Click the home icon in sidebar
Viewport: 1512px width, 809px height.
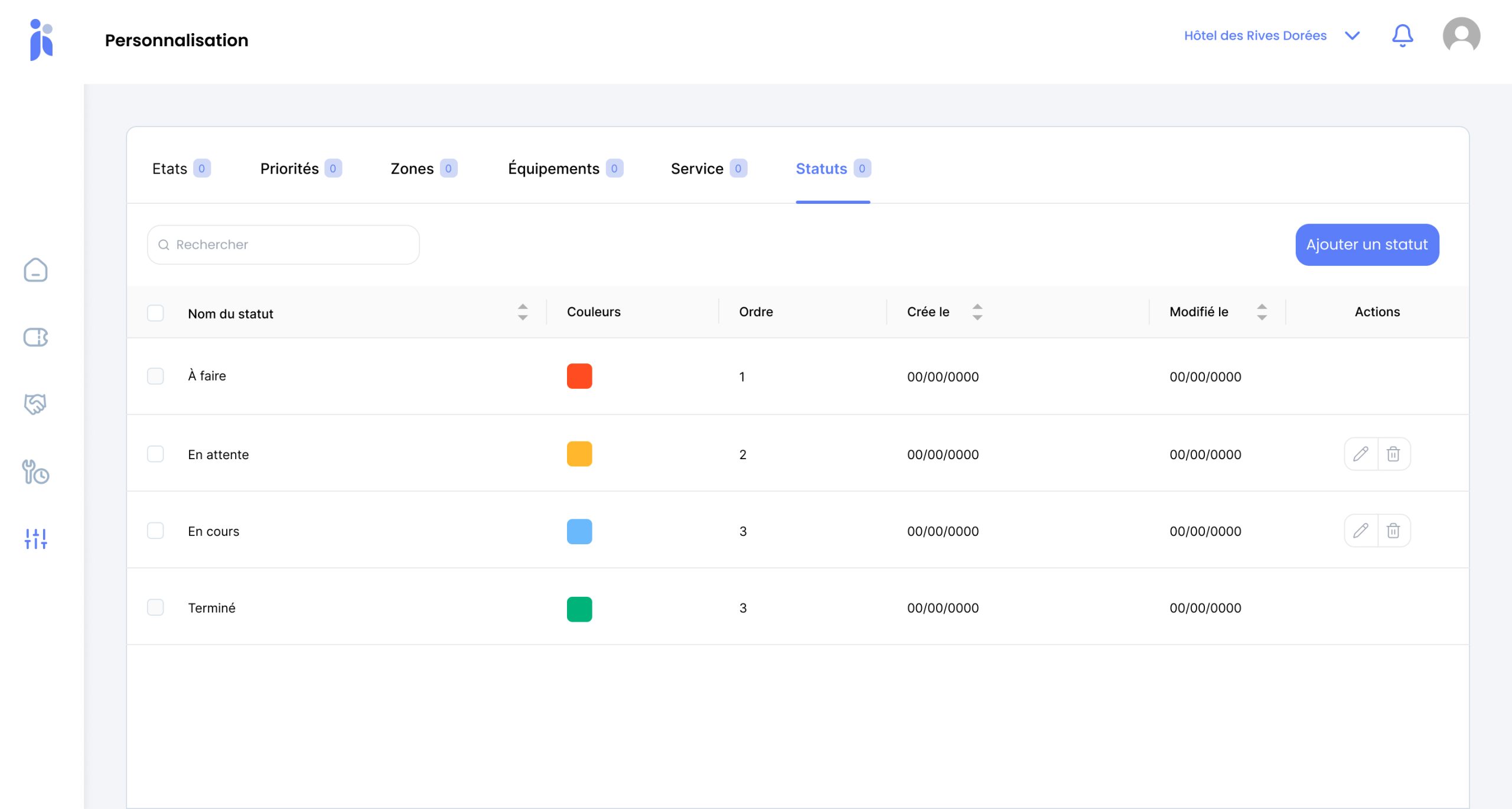click(x=35, y=270)
